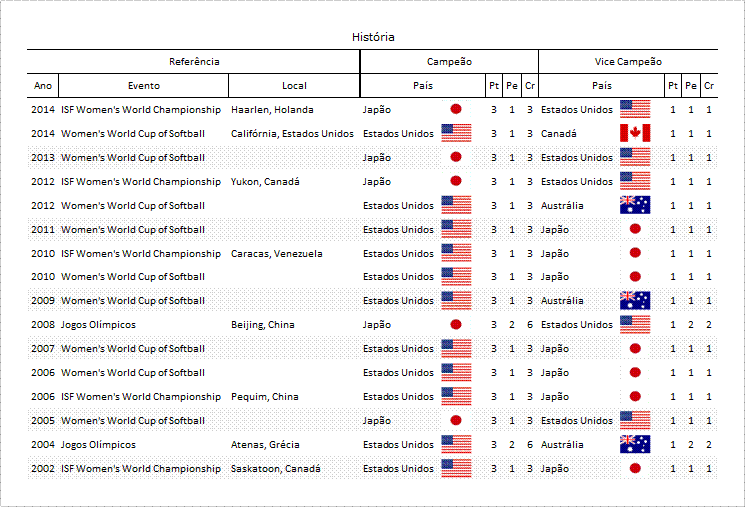Select the year '2009' cell
Screen dimensions: 746x507
pyautogui.click(x=43, y=301)
